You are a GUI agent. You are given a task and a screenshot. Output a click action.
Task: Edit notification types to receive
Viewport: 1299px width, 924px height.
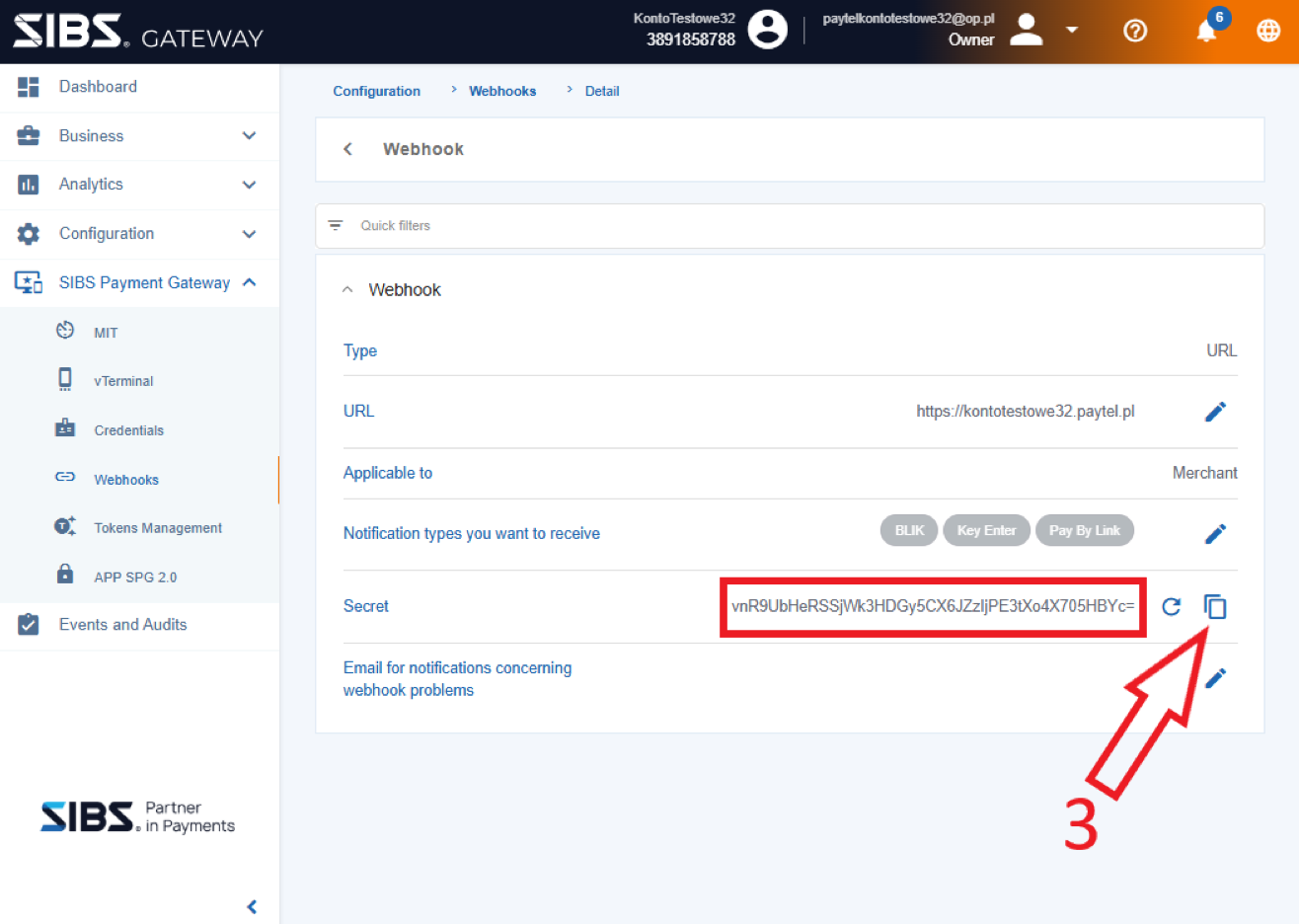click(x=1215, y=534)
